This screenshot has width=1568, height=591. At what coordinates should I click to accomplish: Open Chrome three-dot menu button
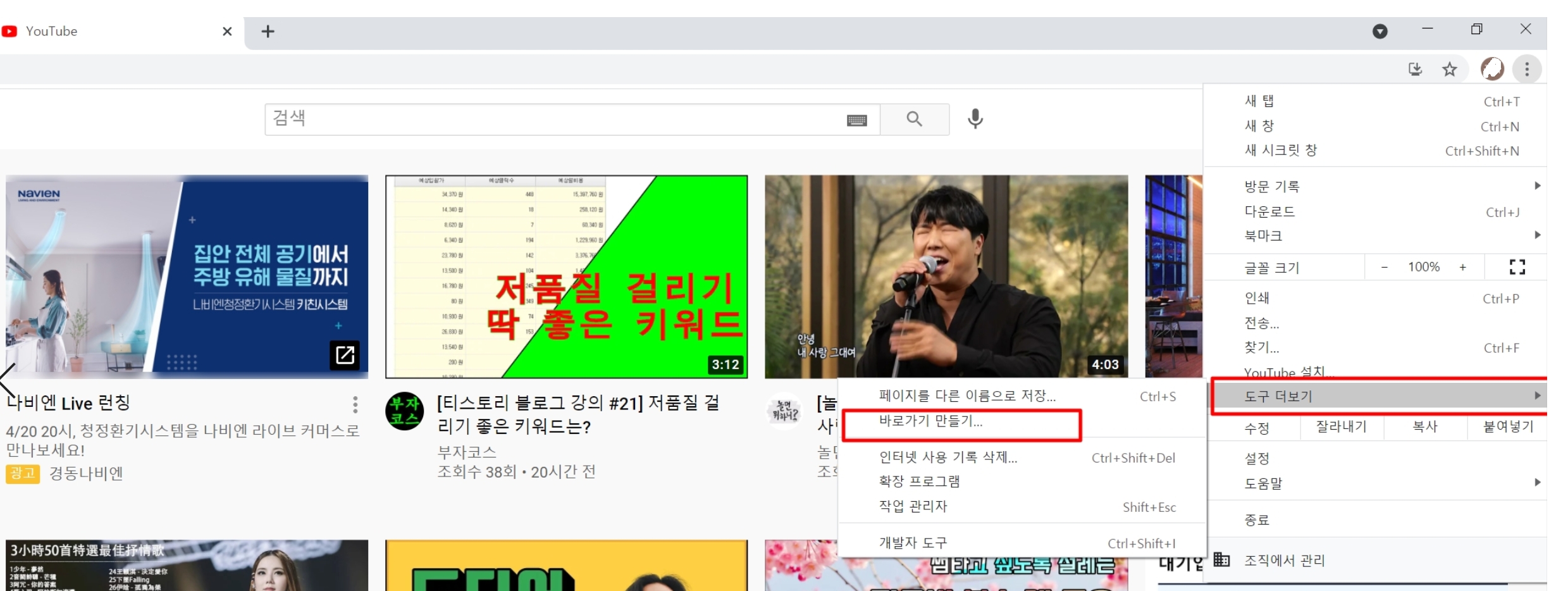pos(1526,68)
